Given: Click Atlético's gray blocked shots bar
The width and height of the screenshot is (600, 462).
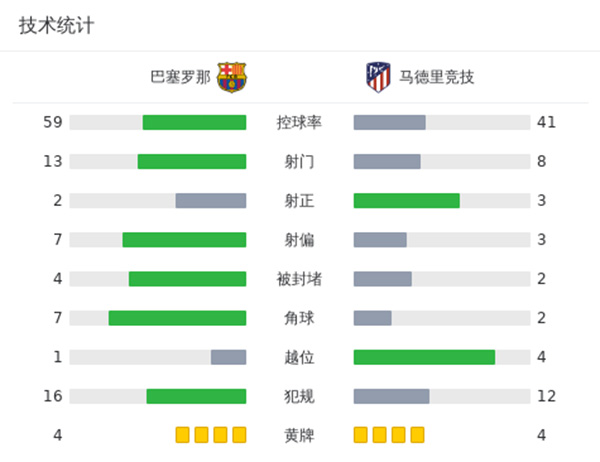Looking at the screenshot, I should (x=382, y=279).
